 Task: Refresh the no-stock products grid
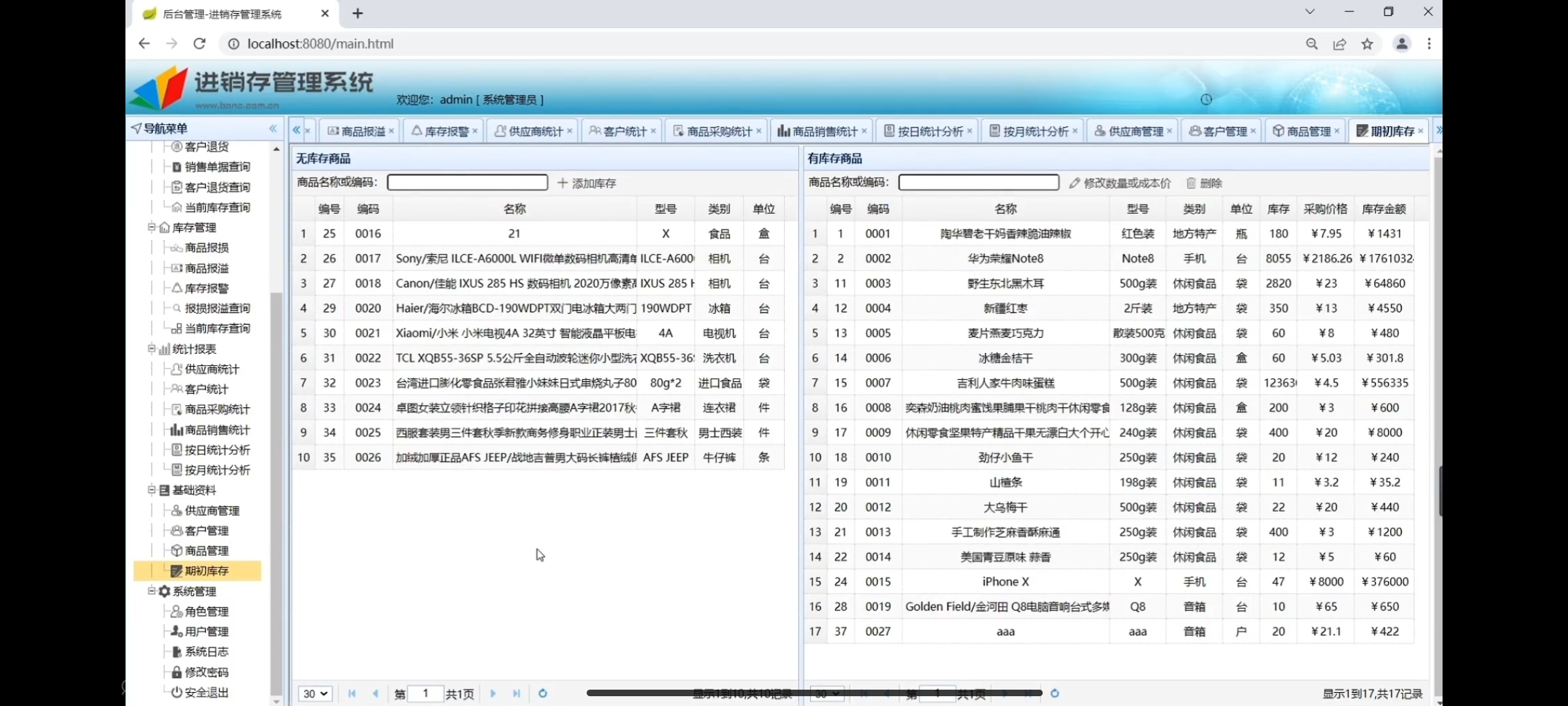542,694
